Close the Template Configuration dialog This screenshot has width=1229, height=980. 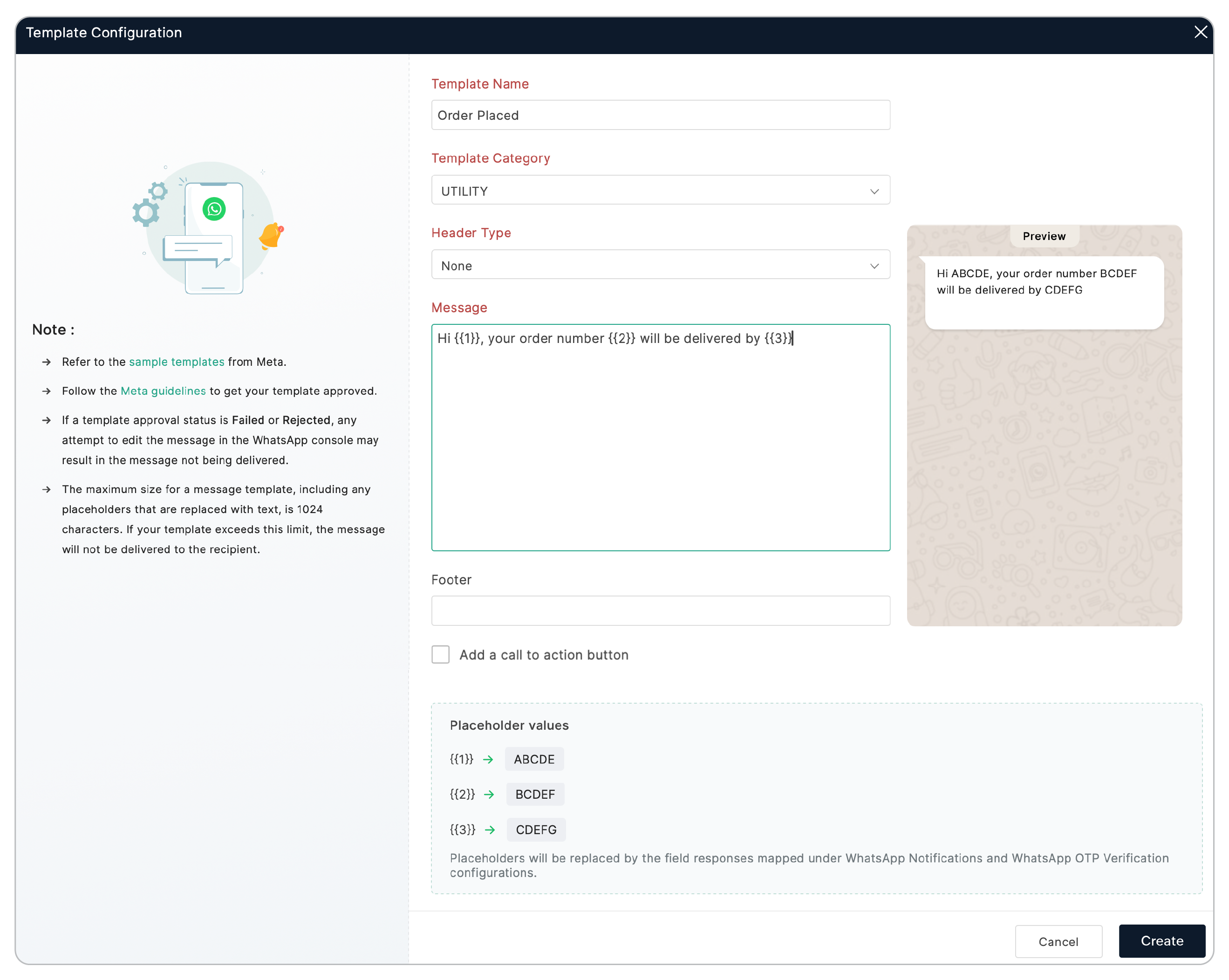pos(1201,33)
